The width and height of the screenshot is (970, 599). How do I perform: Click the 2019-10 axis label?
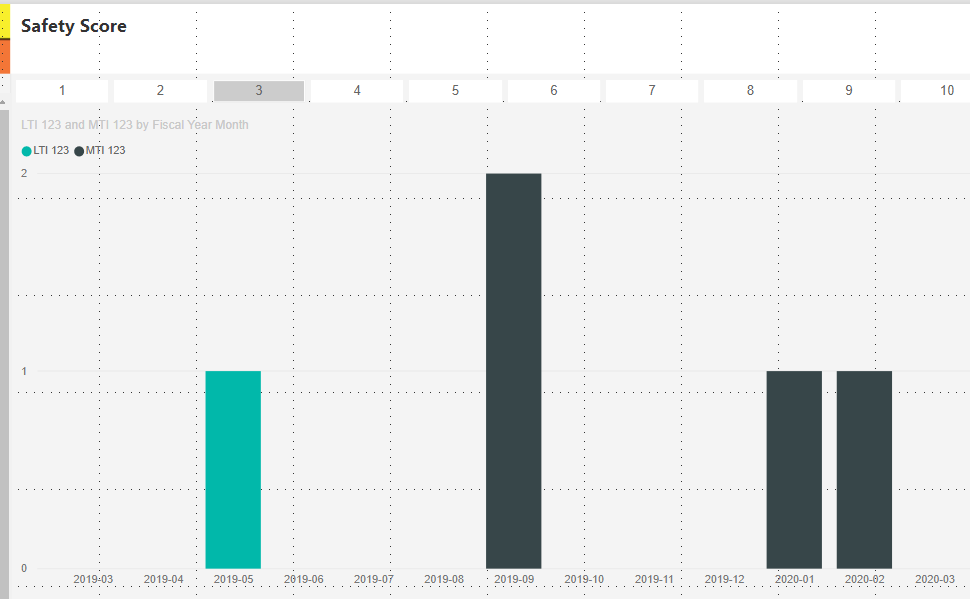click(584, 579)
